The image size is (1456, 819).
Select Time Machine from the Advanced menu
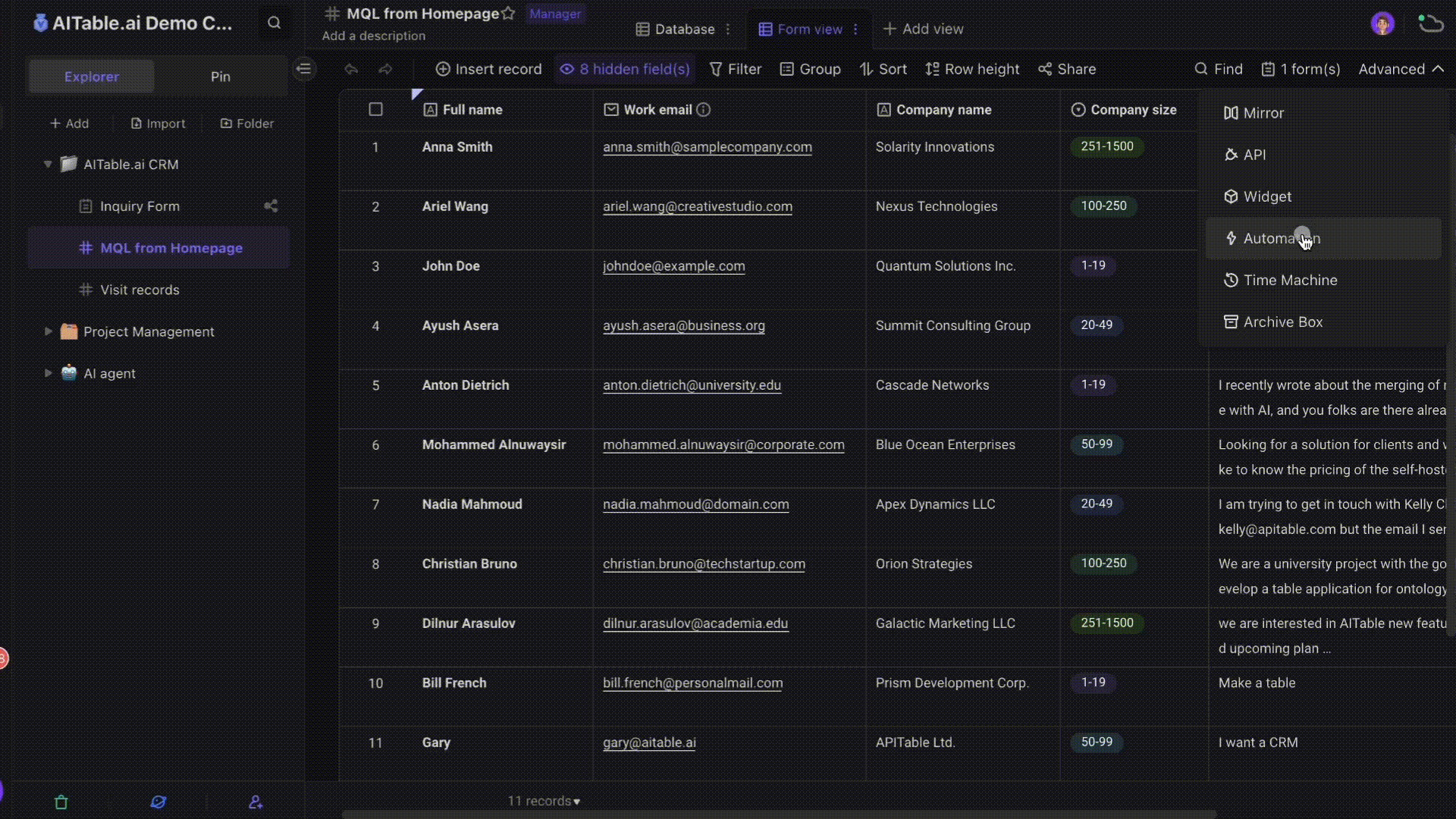point(1323,280)
